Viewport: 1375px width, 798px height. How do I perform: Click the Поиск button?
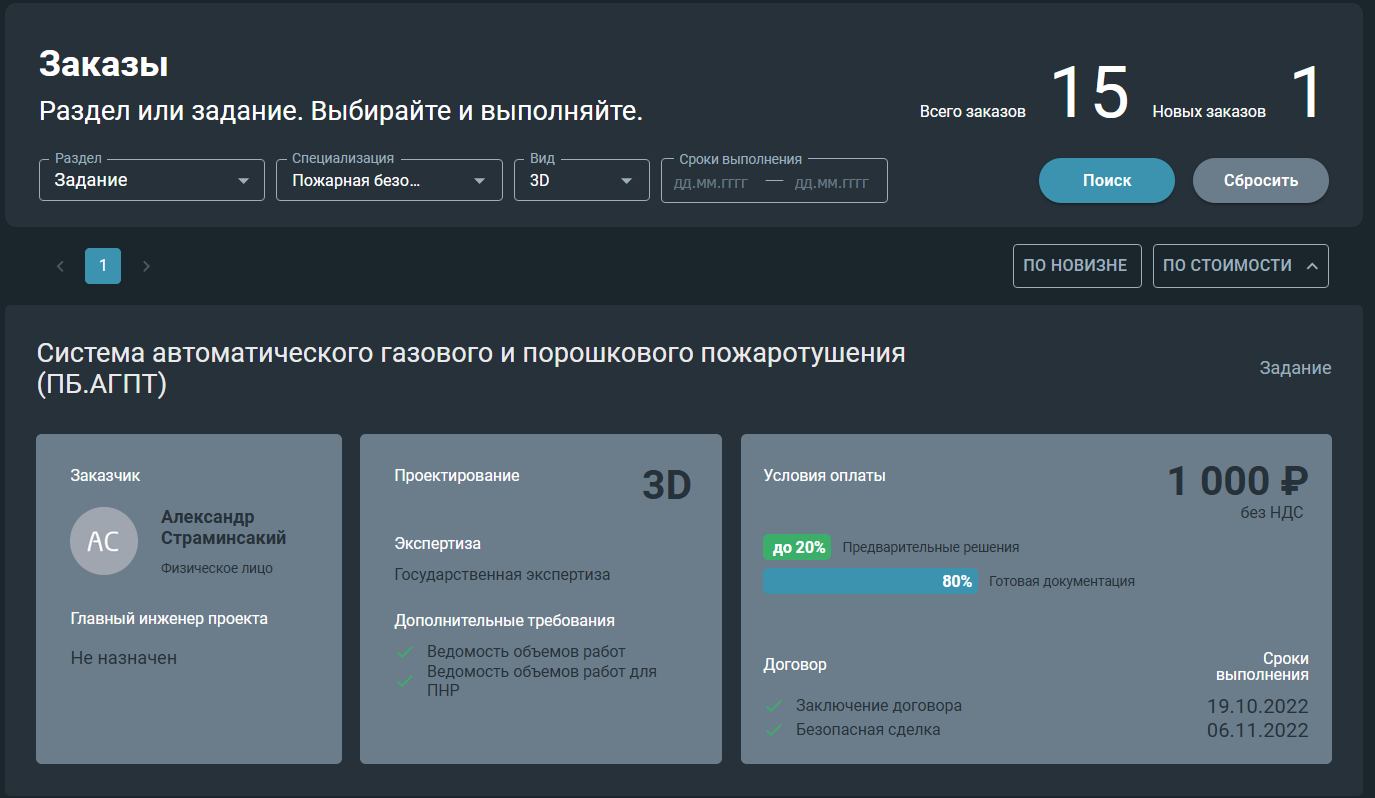click(1107, 181)
